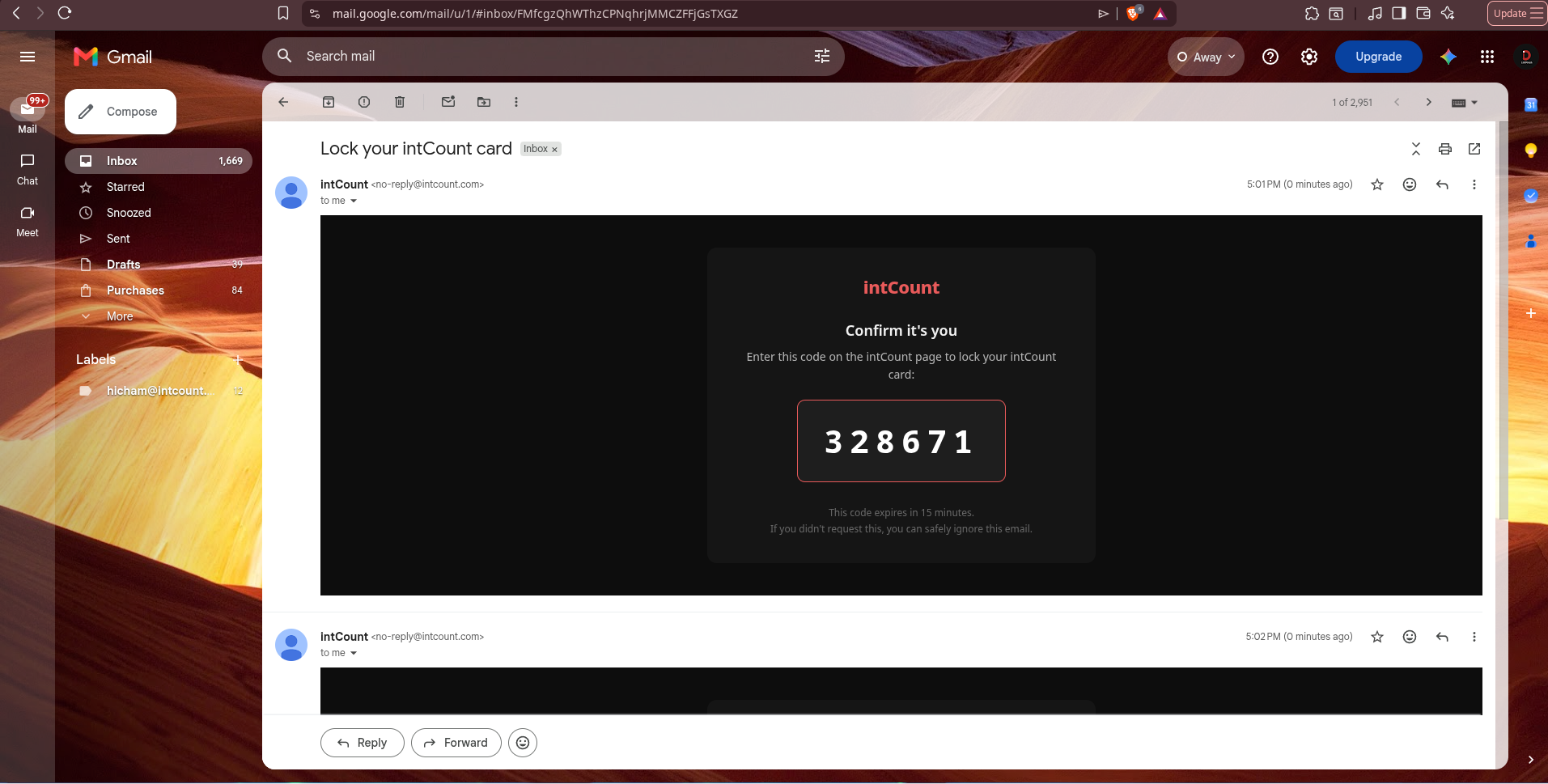The image size is (1548, 784).
Task: Open the Away status dropdown
Action: click(1206, 57)
